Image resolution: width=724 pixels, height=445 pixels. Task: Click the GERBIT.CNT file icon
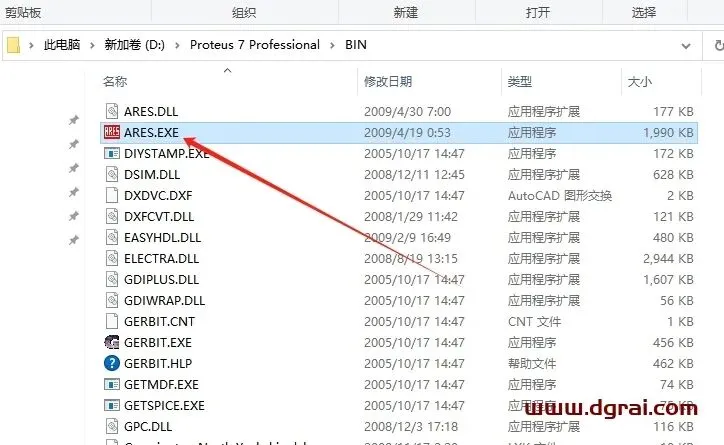[x=112, y=321]
